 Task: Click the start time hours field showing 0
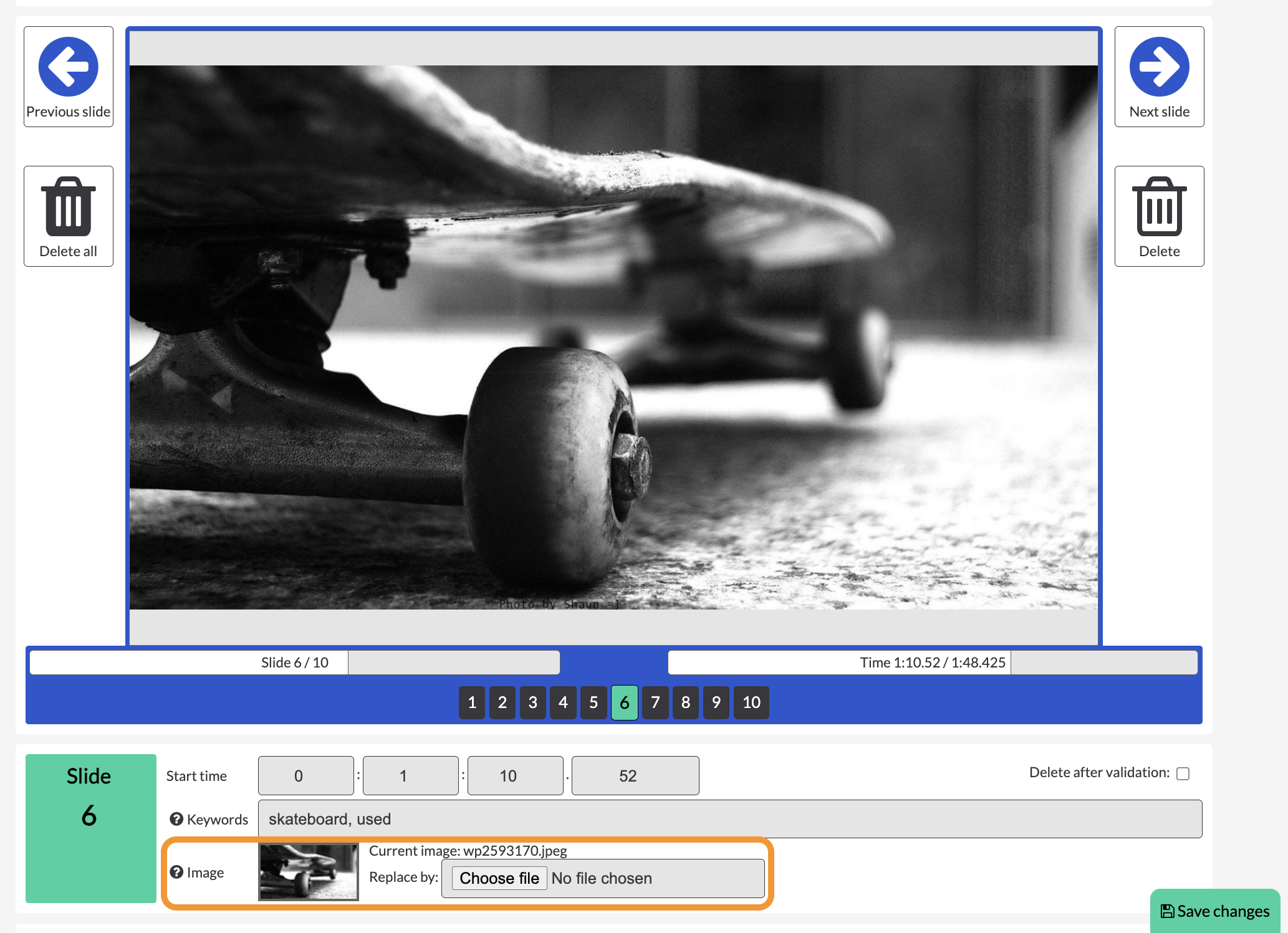point(306,776)
